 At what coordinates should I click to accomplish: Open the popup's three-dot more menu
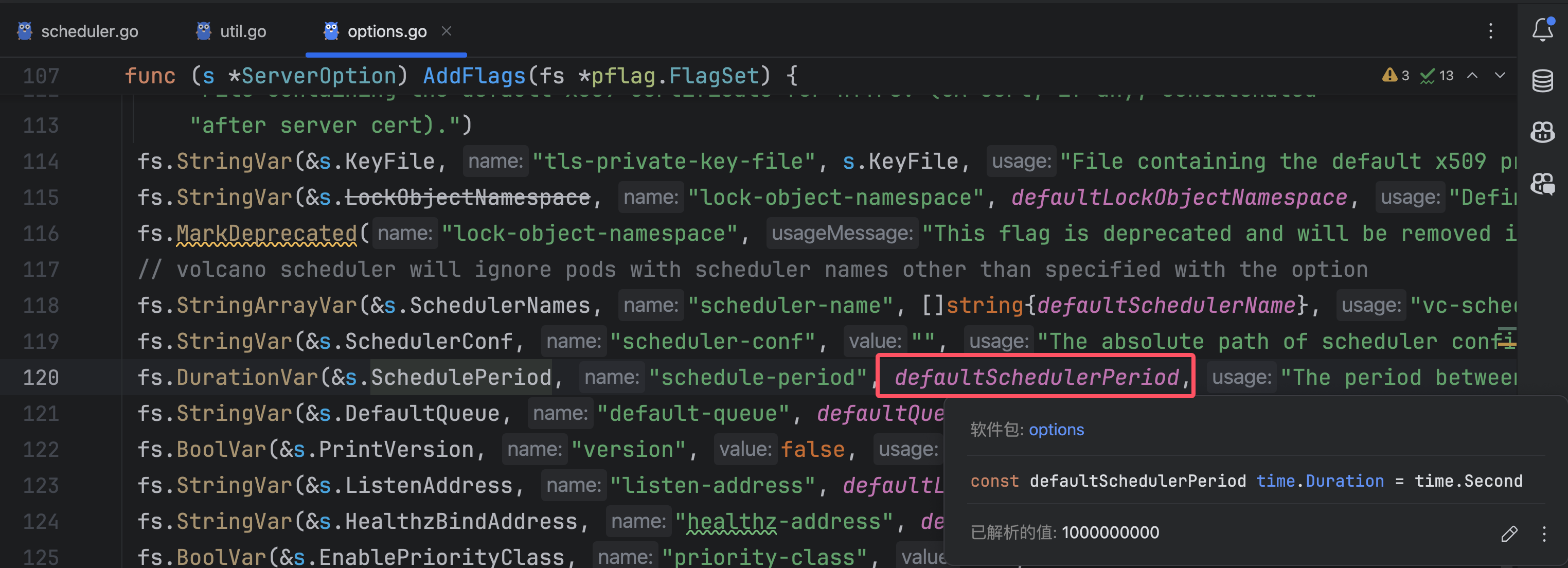(1544, 534)
